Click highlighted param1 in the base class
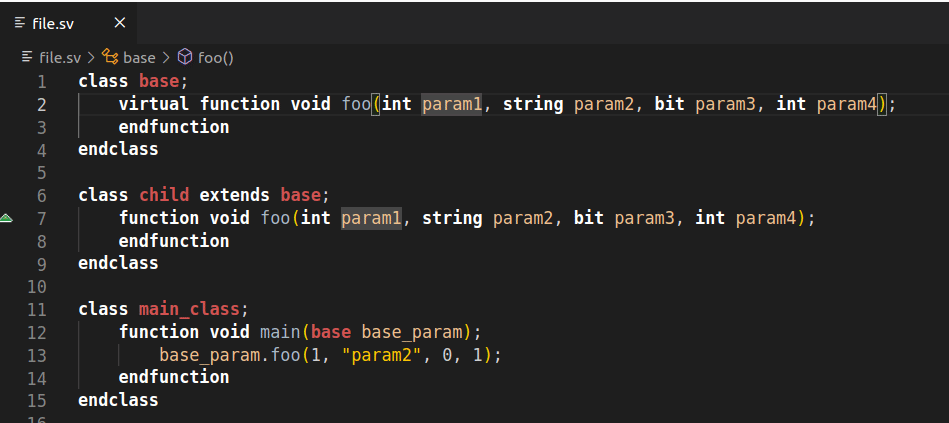The width and height of the screenshot is (949, 423). 452,104
